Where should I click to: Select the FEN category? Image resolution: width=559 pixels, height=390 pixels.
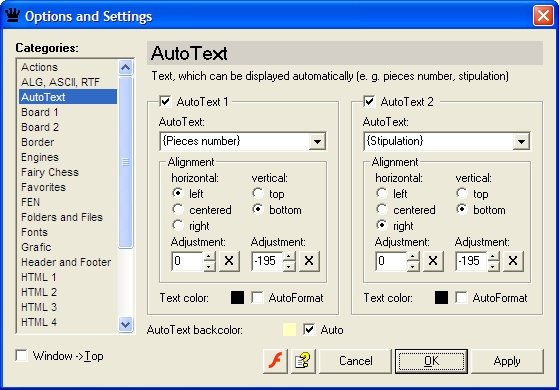[x=68, y=202]
